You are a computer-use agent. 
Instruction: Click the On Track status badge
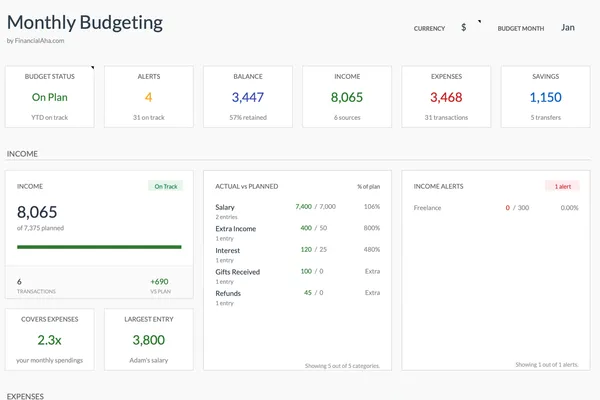[x=164, y=186]
